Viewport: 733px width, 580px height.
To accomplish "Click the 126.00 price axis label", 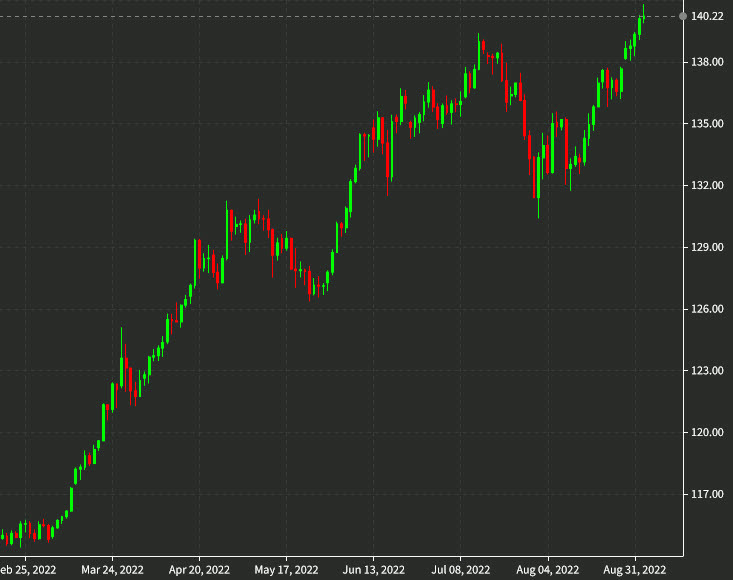I will [x=707, y=309].
